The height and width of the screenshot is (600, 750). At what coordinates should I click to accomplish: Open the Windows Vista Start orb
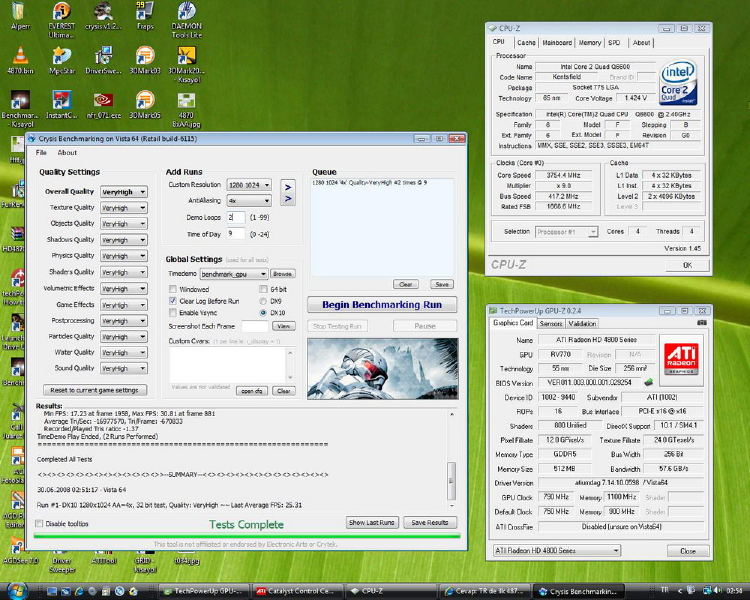click(x=17, y=591)
